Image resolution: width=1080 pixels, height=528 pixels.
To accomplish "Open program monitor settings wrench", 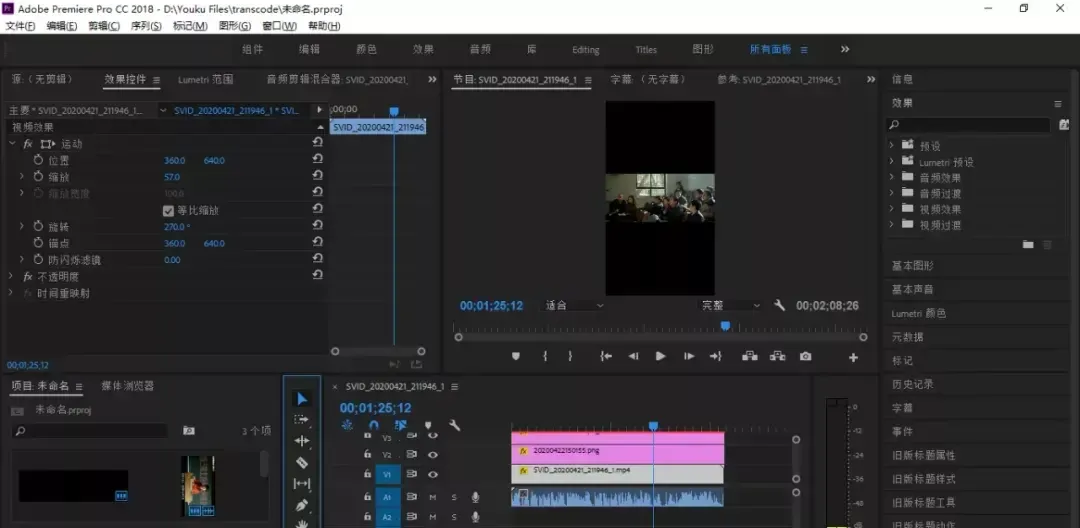I will click(x=779, y=305).
